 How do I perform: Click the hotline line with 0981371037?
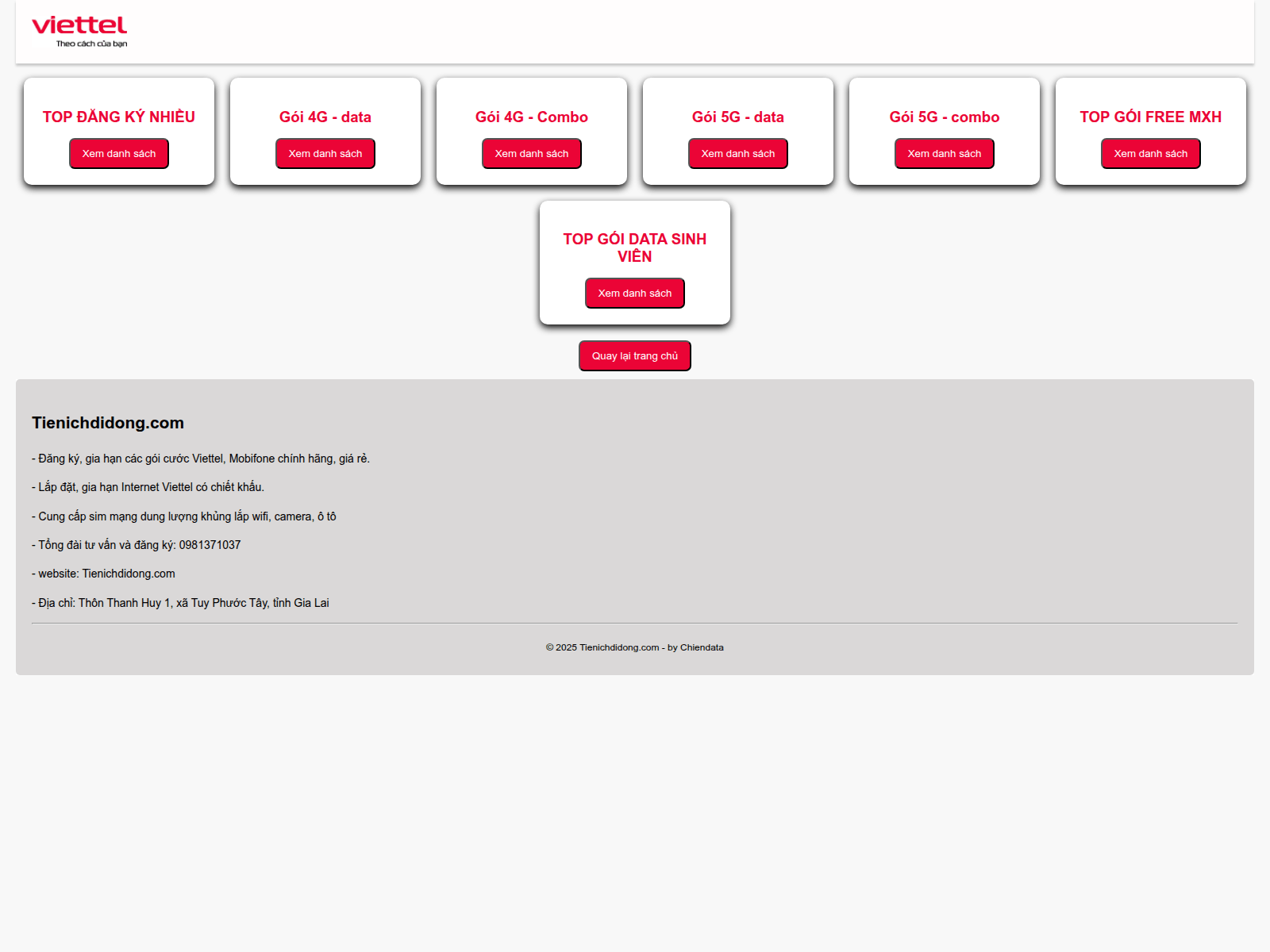[x=137, y=545]
